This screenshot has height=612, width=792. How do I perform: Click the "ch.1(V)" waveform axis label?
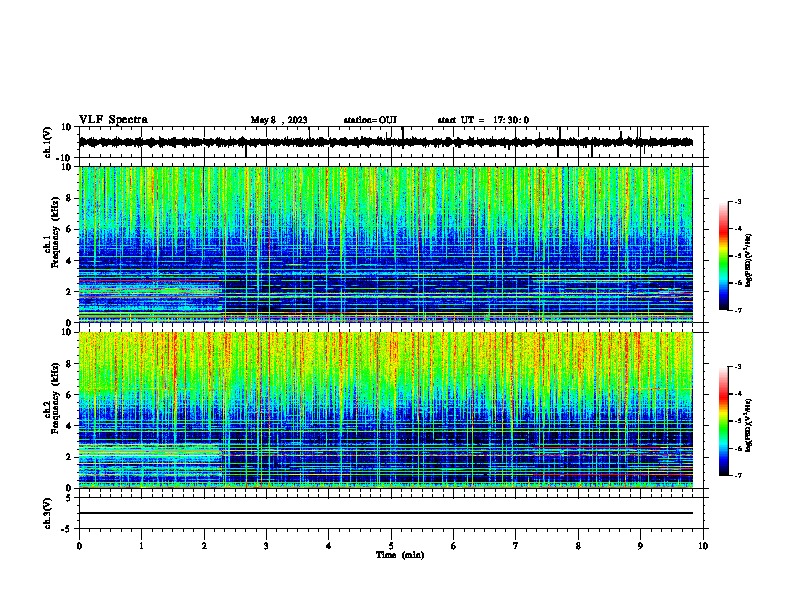click(x=48, y=142)
